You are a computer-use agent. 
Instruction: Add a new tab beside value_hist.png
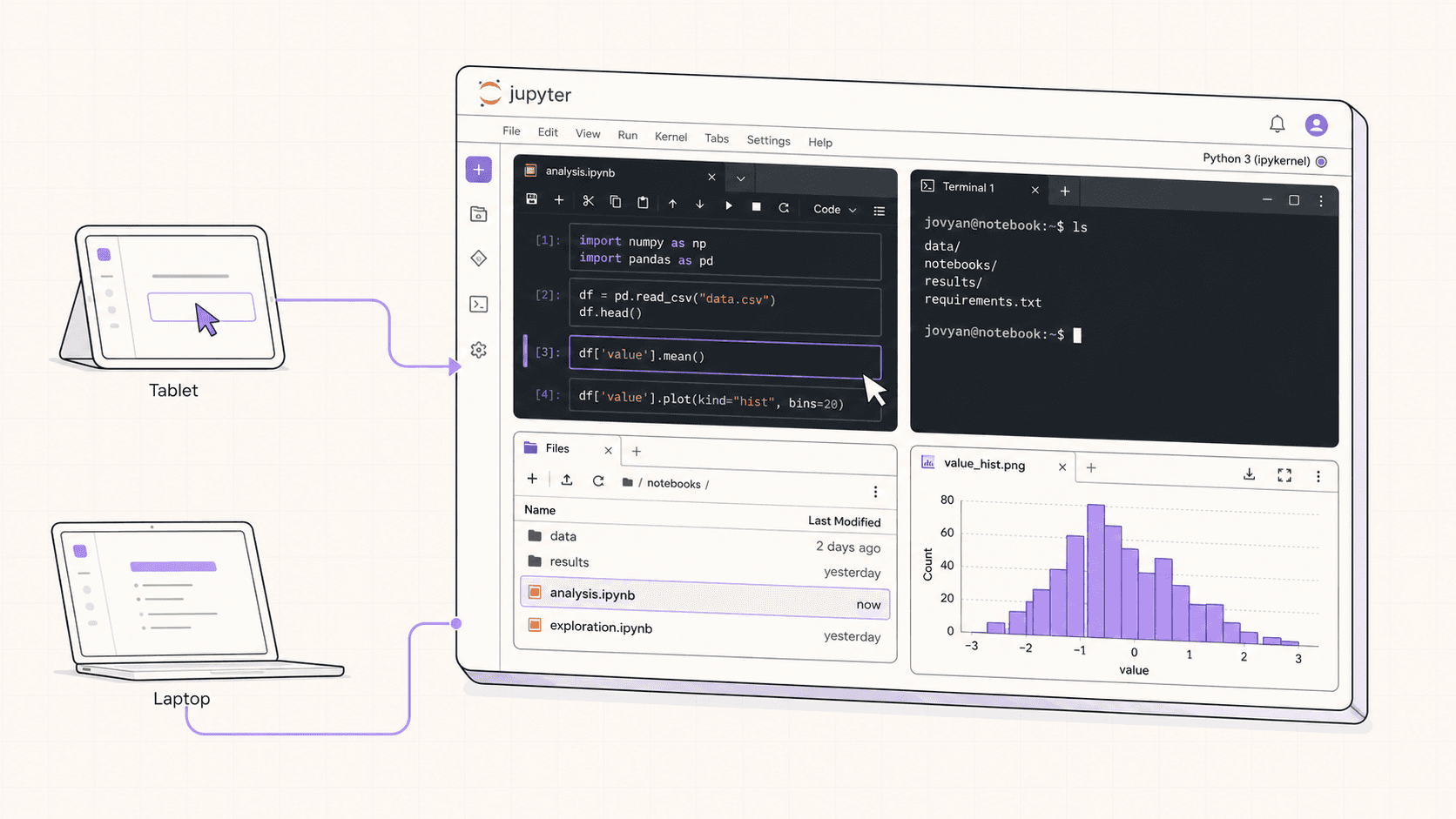(1091, 467)
